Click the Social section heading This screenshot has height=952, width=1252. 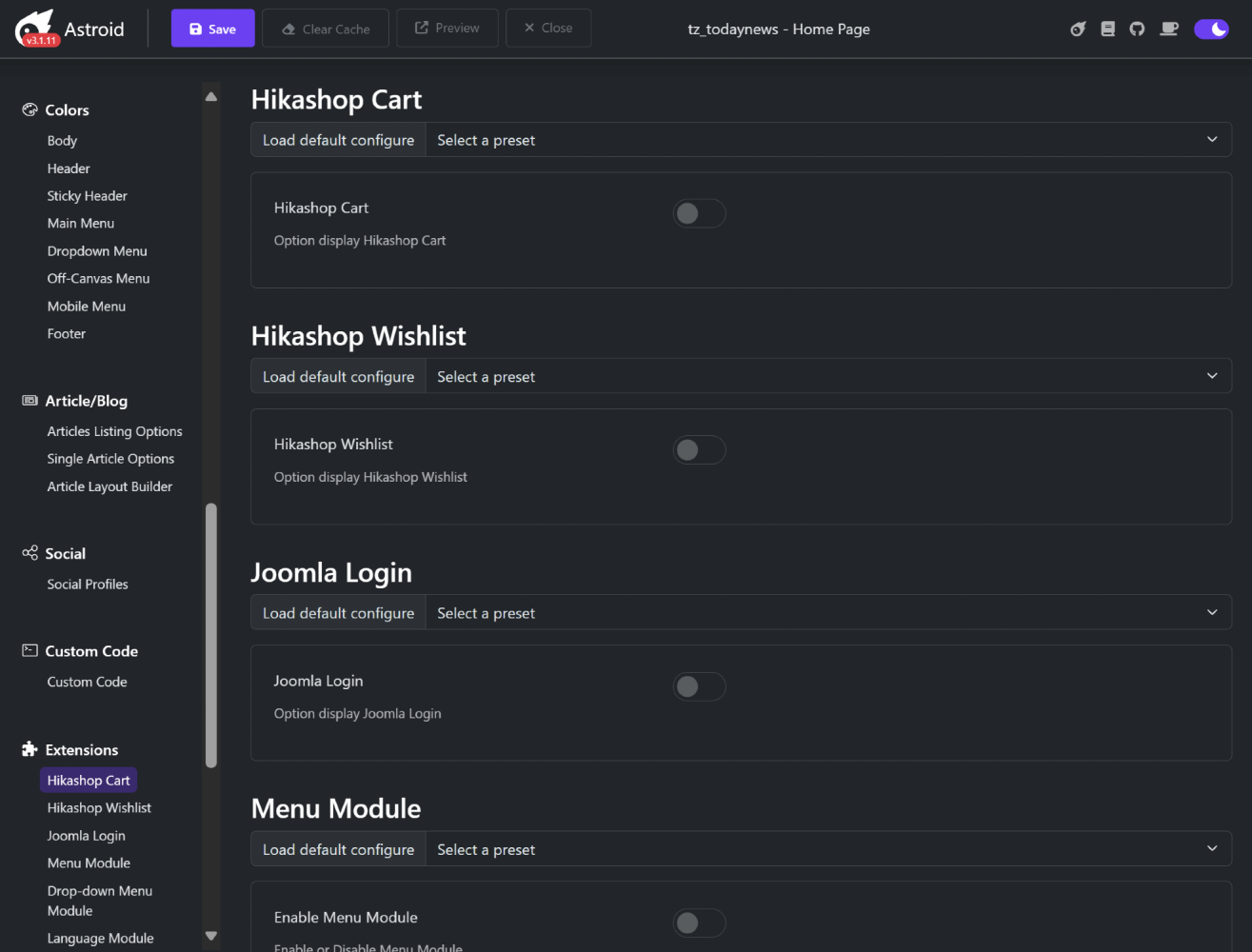click(x=65, y=554)
